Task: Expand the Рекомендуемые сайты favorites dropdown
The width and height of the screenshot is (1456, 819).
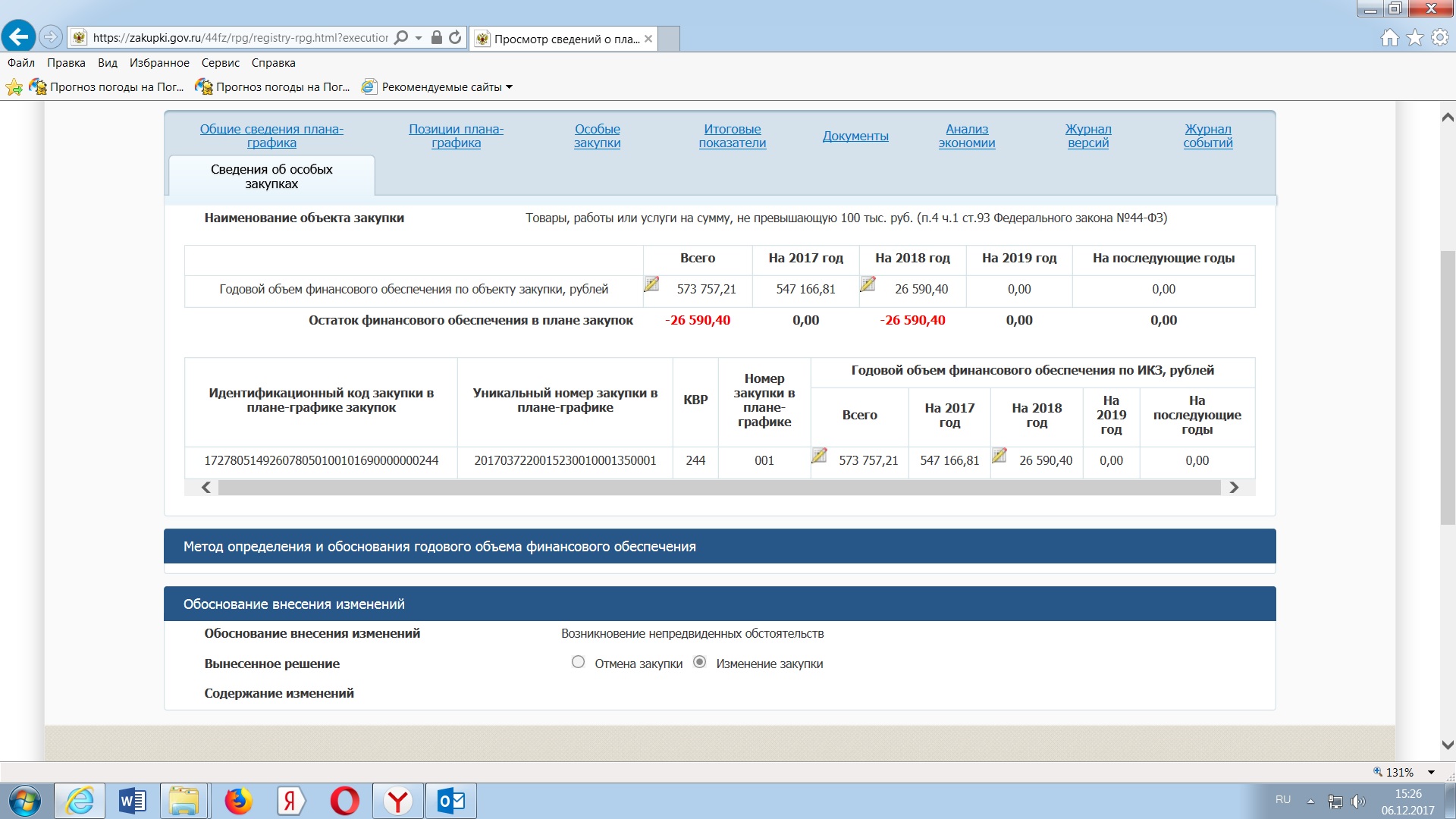Action: [x=510, y=87]
